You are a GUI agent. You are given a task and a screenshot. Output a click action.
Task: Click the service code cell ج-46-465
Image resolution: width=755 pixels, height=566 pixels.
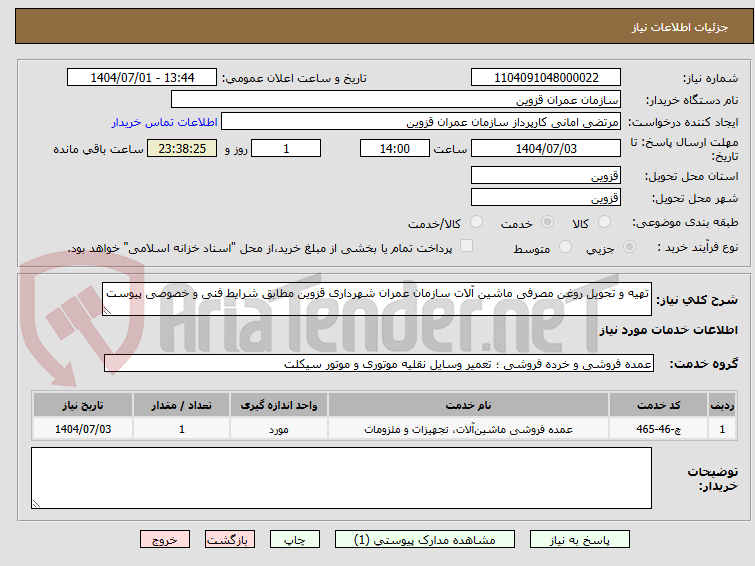tap(658, 429)
